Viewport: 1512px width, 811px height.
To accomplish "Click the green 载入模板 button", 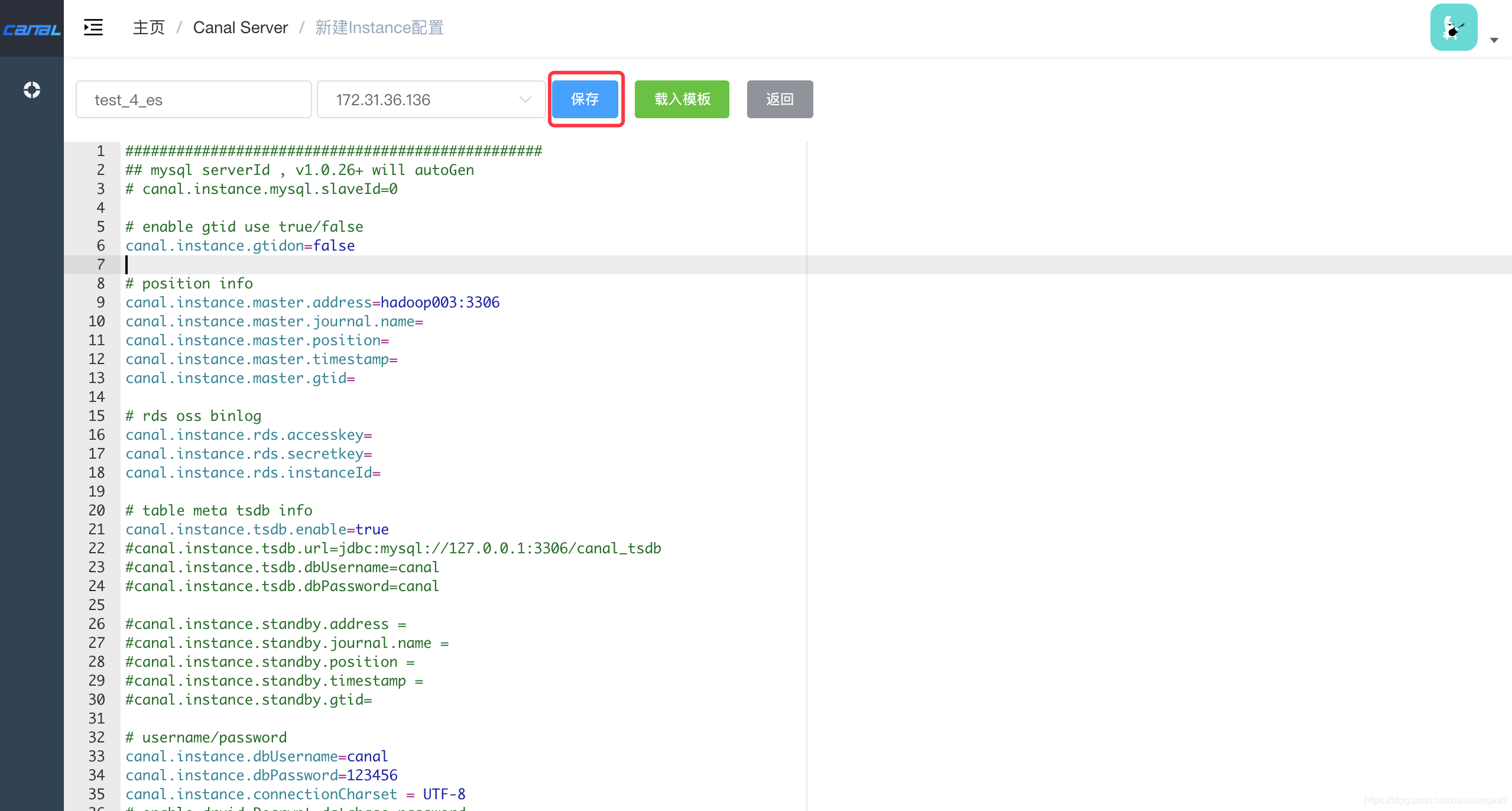I will pyautogui.click(x=682, y=99).
